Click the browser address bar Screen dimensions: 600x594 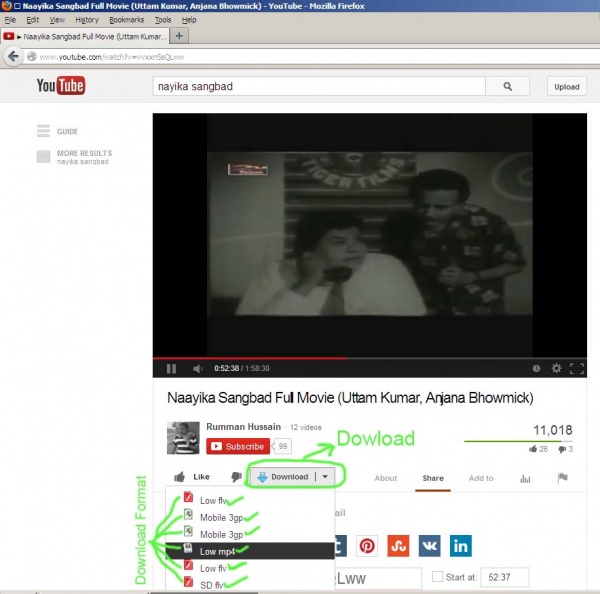[x=313, y=57]
